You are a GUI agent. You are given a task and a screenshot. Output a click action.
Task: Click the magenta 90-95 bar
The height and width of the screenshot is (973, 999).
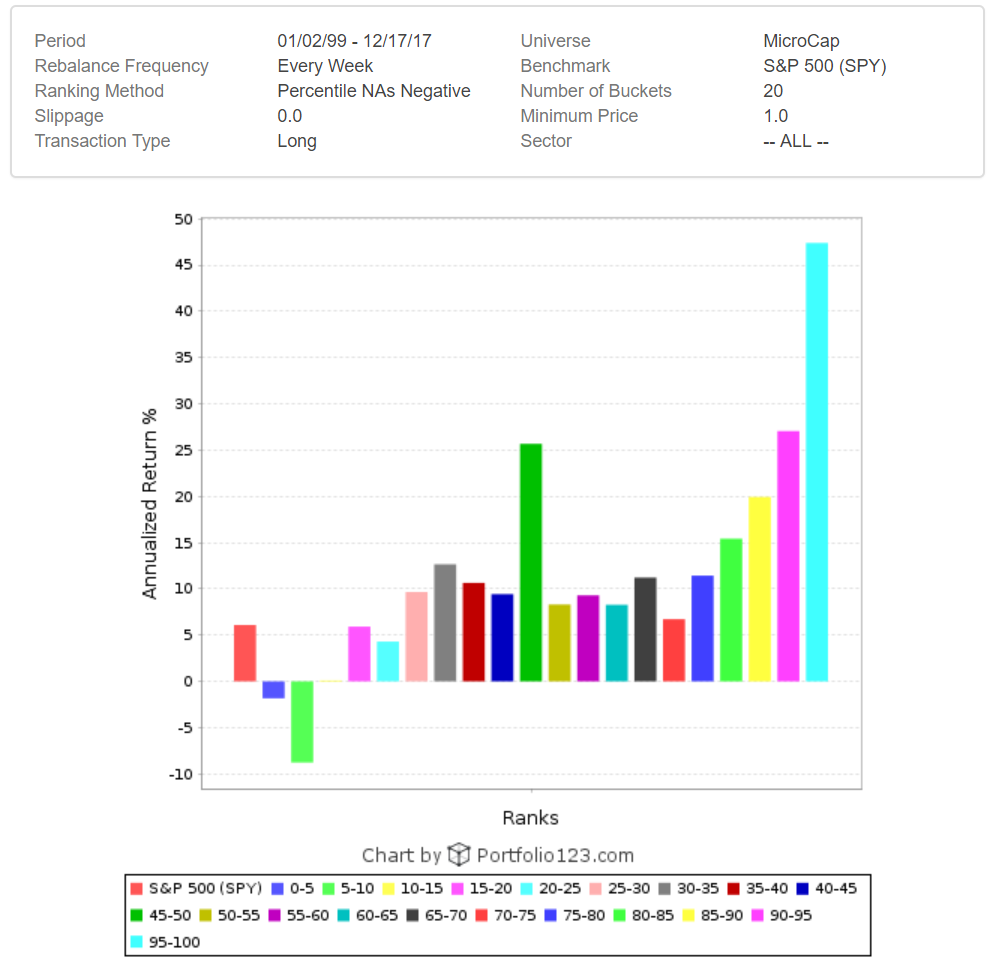click(788, 556)
